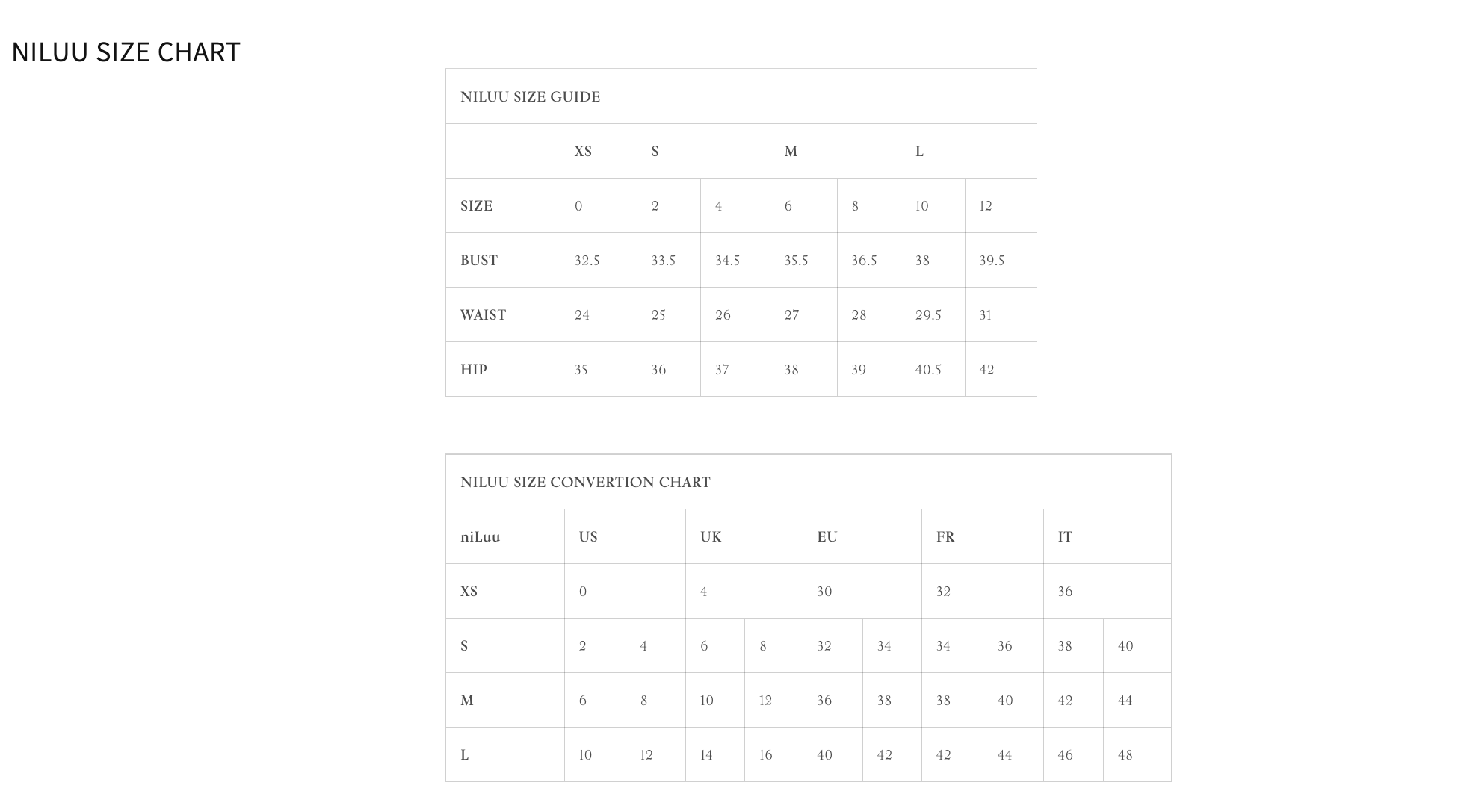Image resolution: width=1470 pixels, height=812 pixels.
Task: Click the 40.5 hip measurement cell
Action: click(928, 370)
